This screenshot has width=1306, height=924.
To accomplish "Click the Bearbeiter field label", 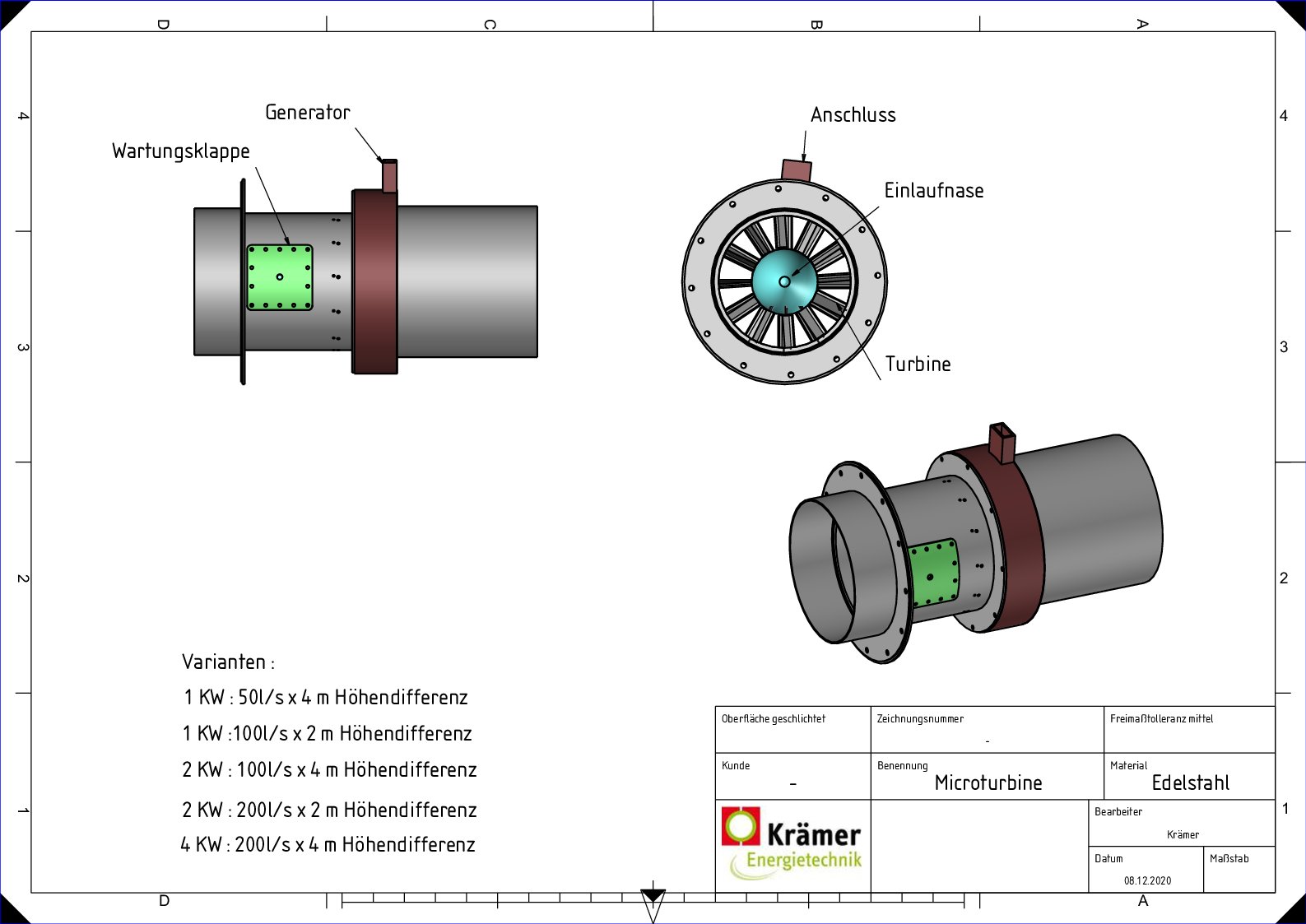I will 1118,811.
